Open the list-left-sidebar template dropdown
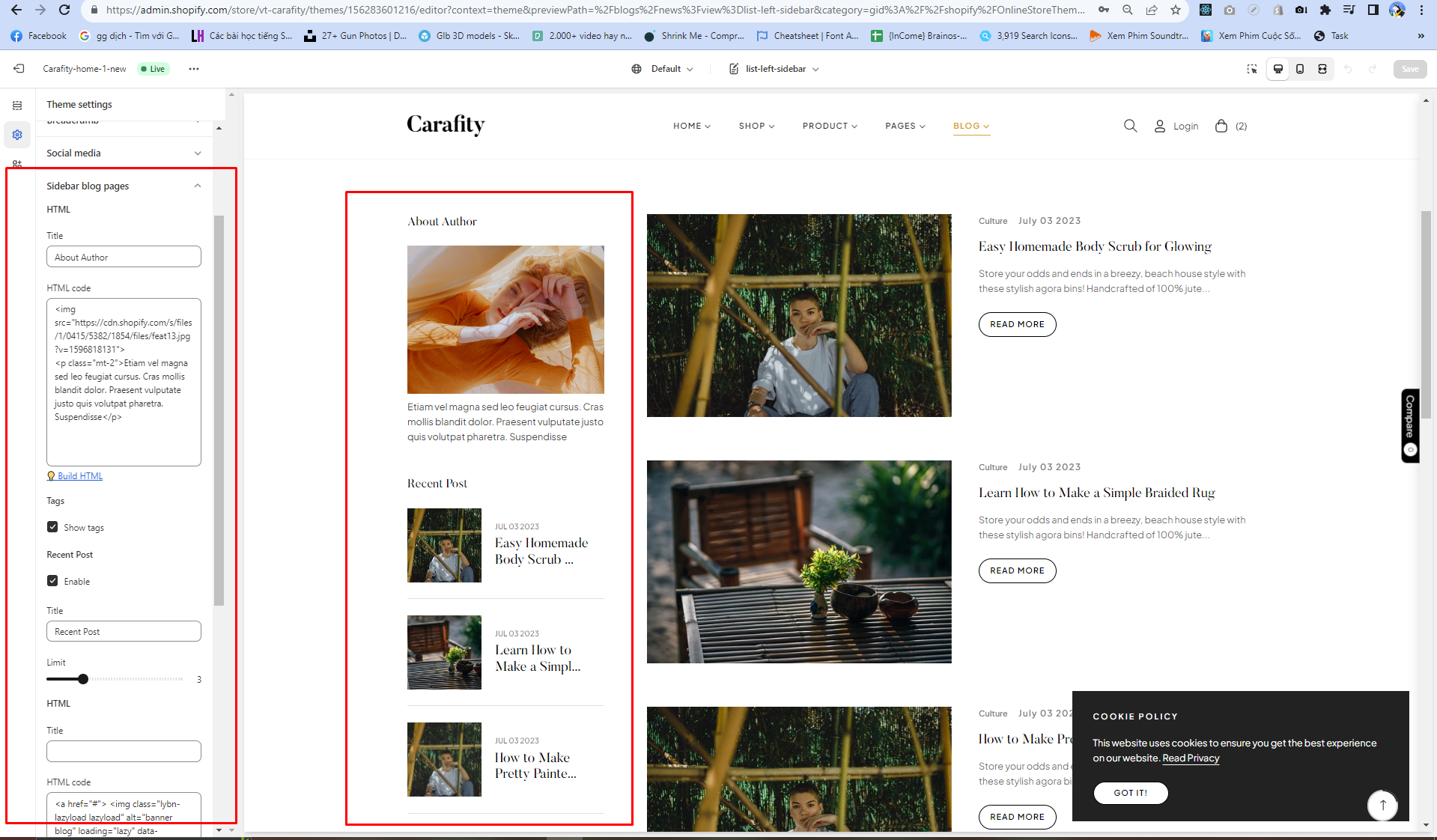 point(774,69)
